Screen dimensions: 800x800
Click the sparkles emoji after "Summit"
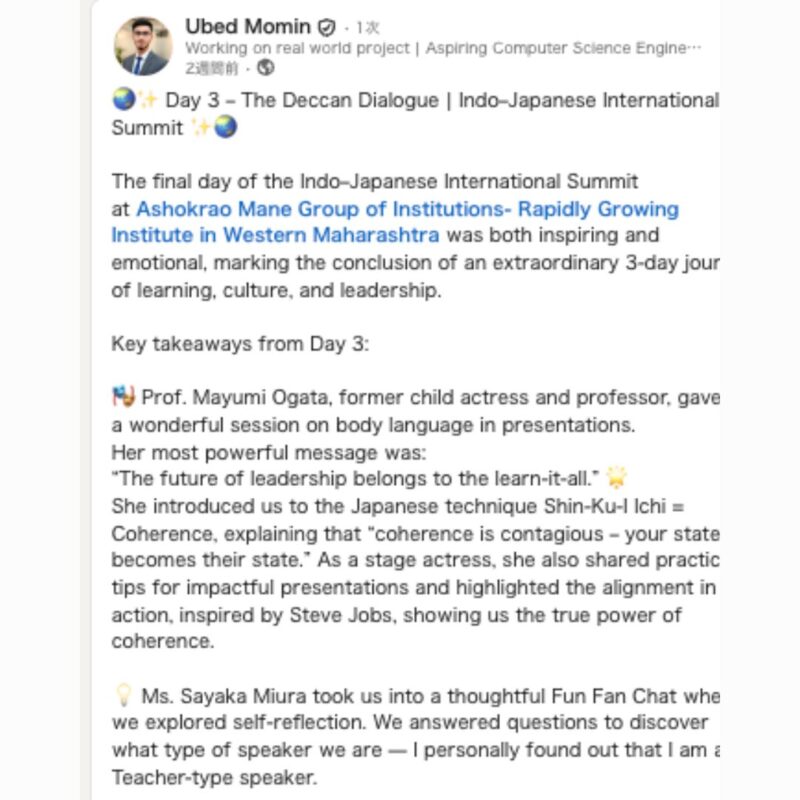coord(201,128)
